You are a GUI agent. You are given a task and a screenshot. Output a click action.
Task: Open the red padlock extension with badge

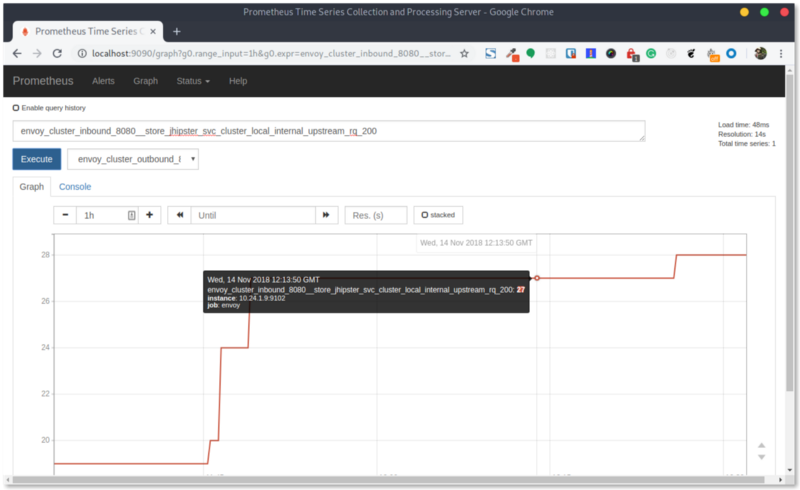tap(632, 55)
